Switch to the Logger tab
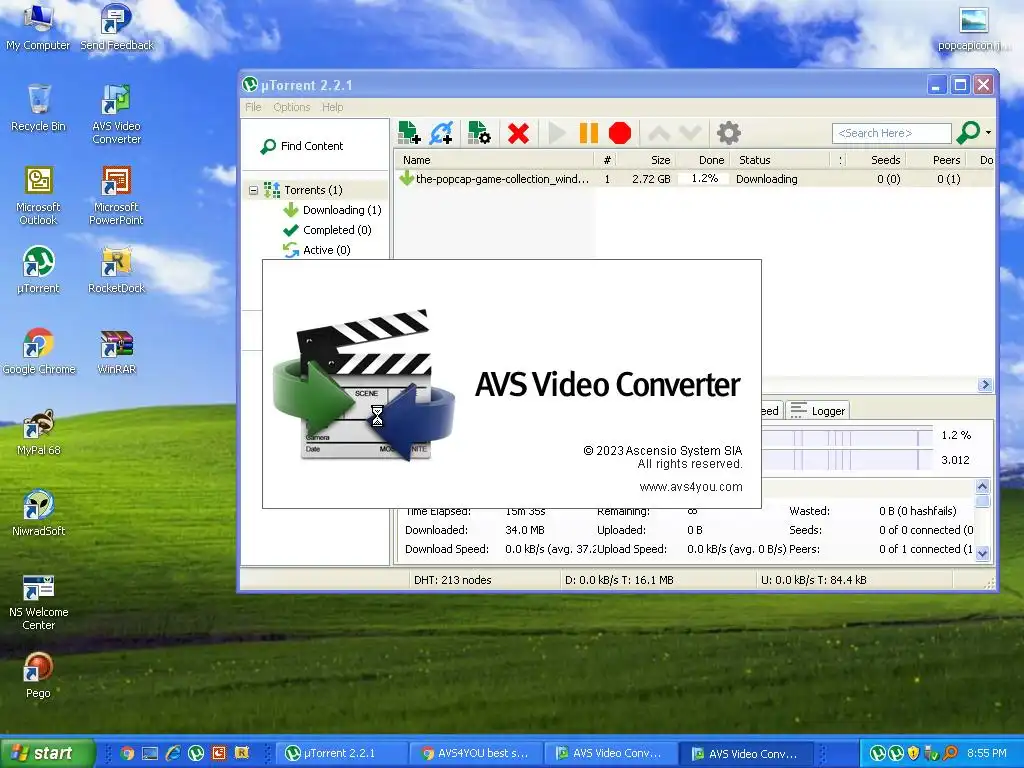 point(818,410)
